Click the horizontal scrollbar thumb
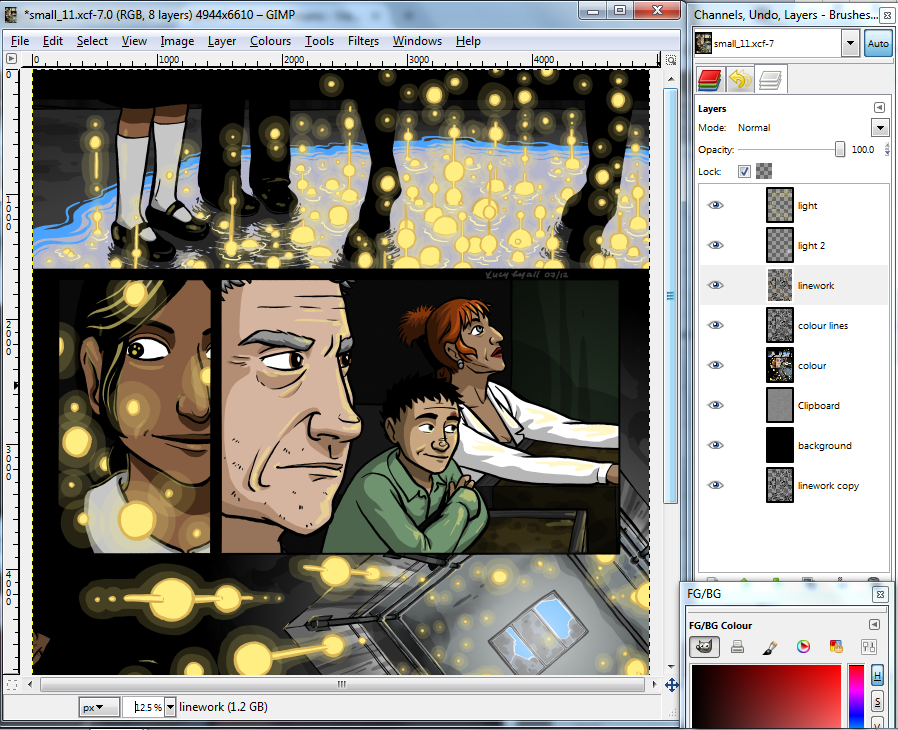The width and height of the screenshot is (898, 730). coord(343,684)
